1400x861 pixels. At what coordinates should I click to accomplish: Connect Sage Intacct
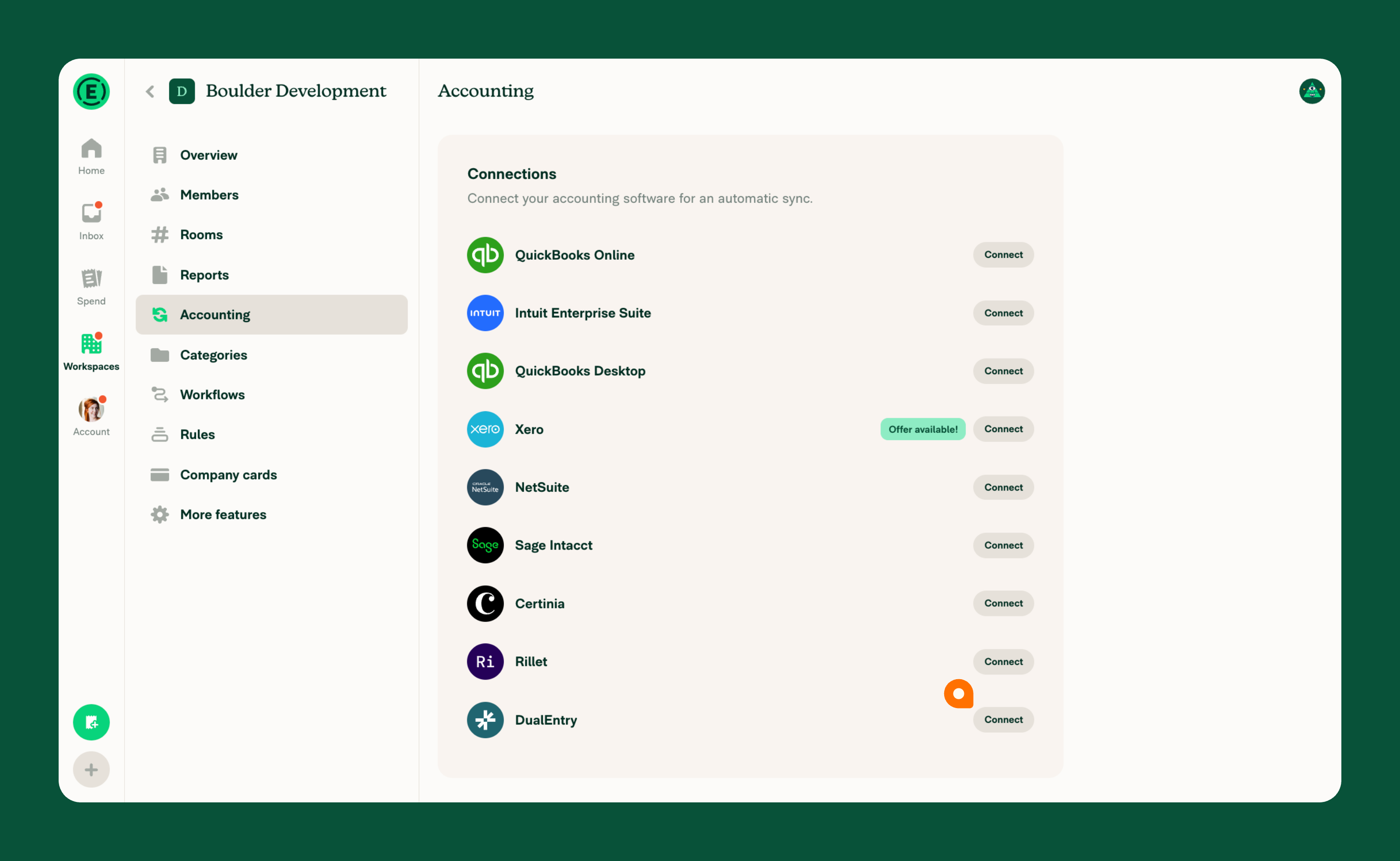pyautogui.click(x=1003, y=545)
